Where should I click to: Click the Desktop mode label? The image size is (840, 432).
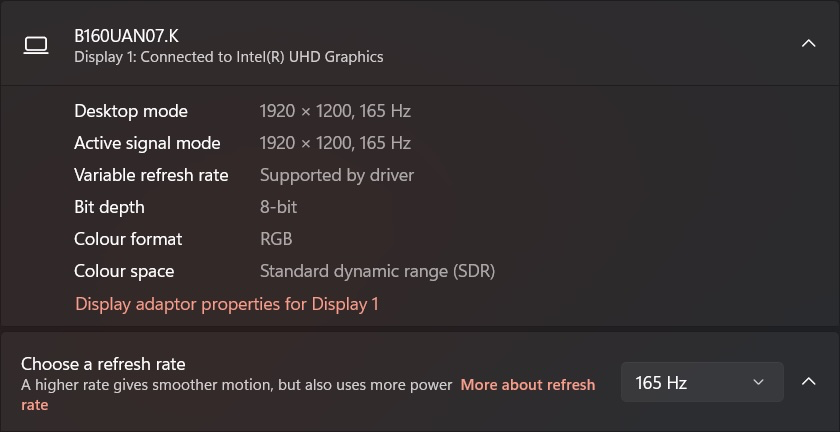tap(131, 111)
